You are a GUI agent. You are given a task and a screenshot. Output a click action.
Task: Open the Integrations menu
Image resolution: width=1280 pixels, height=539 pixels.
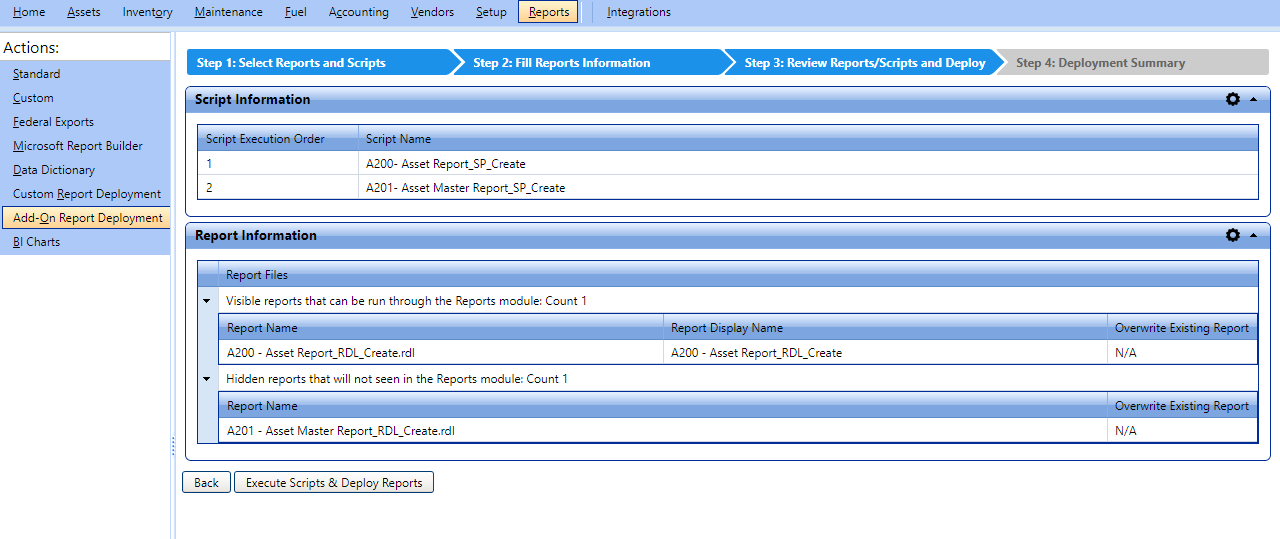[x=639, y=12]
